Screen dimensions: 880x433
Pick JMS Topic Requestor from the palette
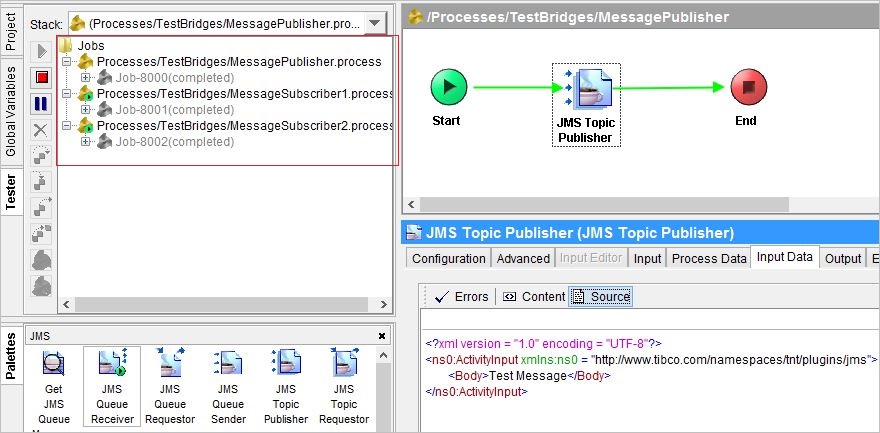(x=343, y=362)
